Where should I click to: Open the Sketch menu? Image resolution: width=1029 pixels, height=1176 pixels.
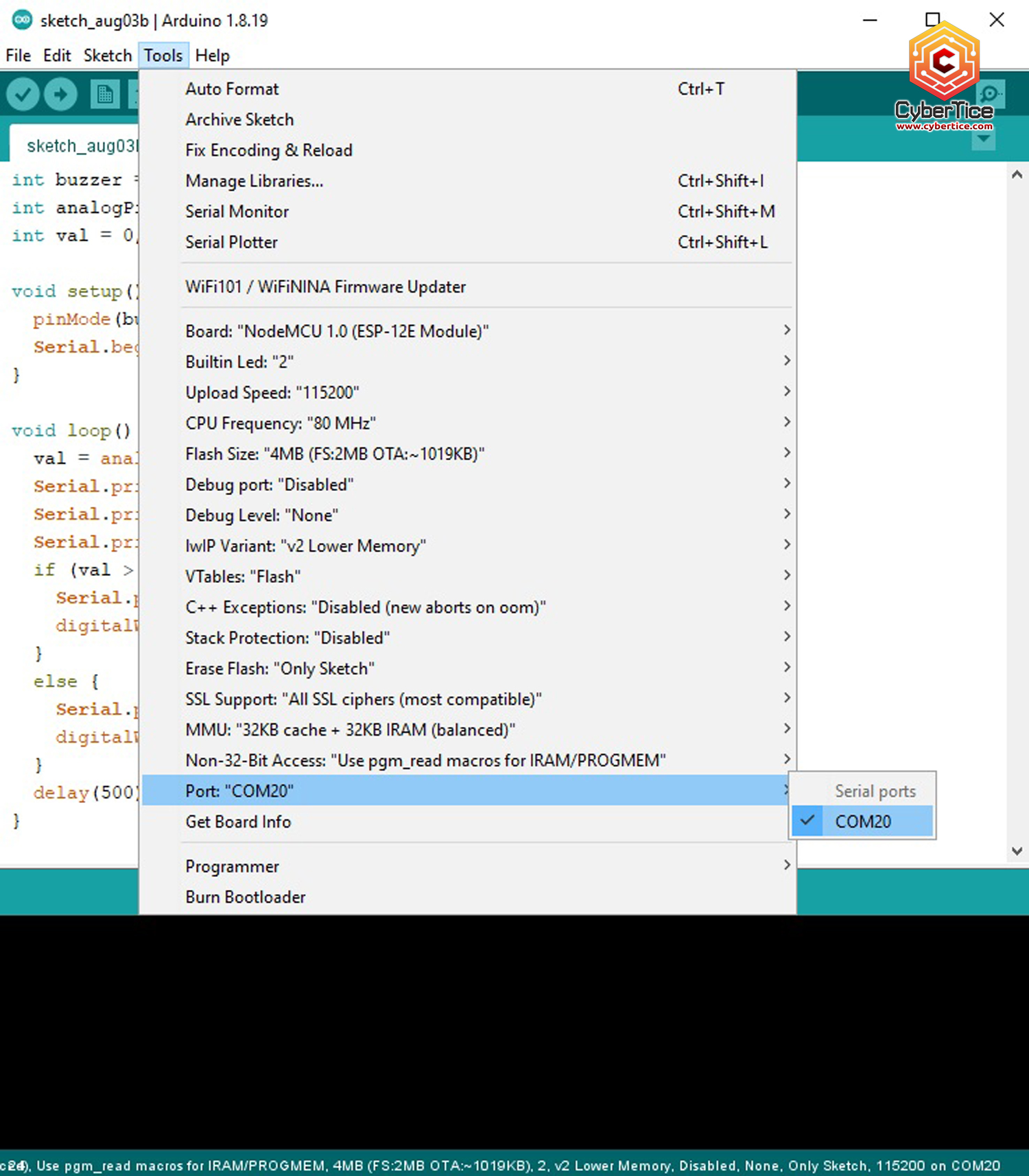[x=107, y=56]
